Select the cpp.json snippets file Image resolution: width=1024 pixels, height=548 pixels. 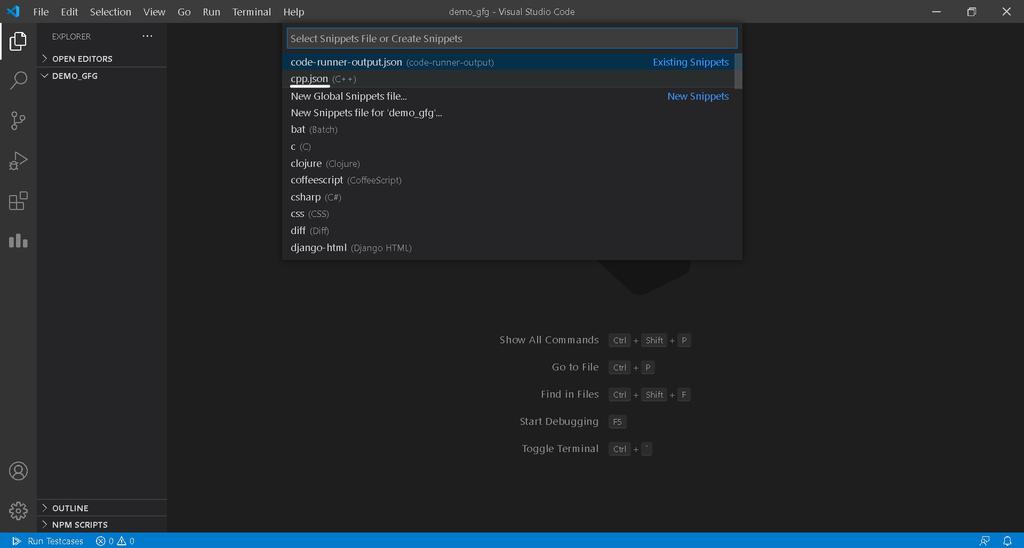pyautogui.click(x=509, y=79)
